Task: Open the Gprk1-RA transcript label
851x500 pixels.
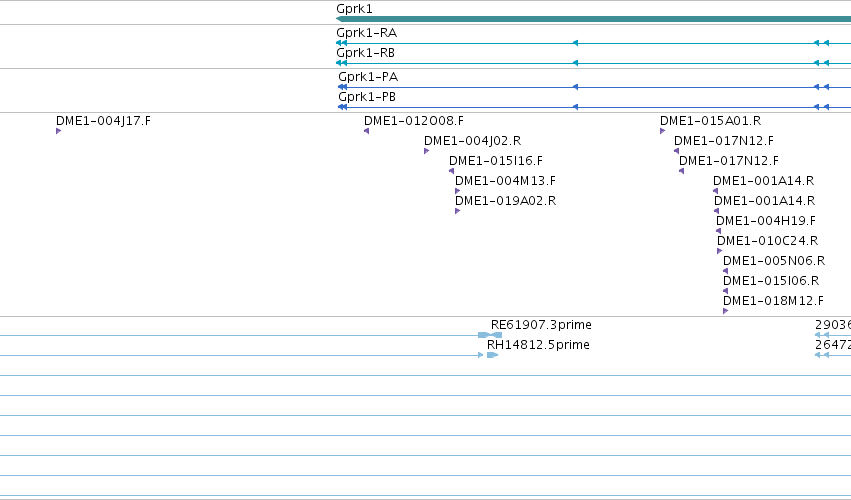Action: (367, 33)
